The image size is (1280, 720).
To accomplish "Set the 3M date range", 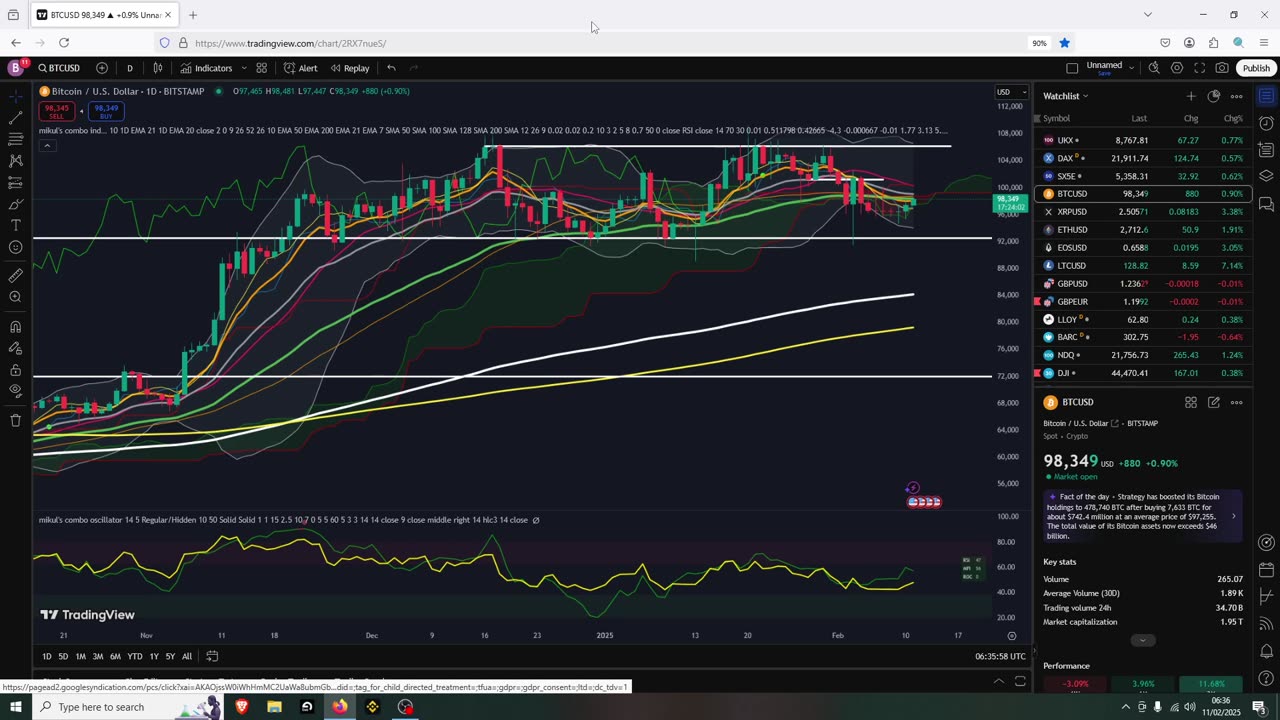I will pos(98,656).
